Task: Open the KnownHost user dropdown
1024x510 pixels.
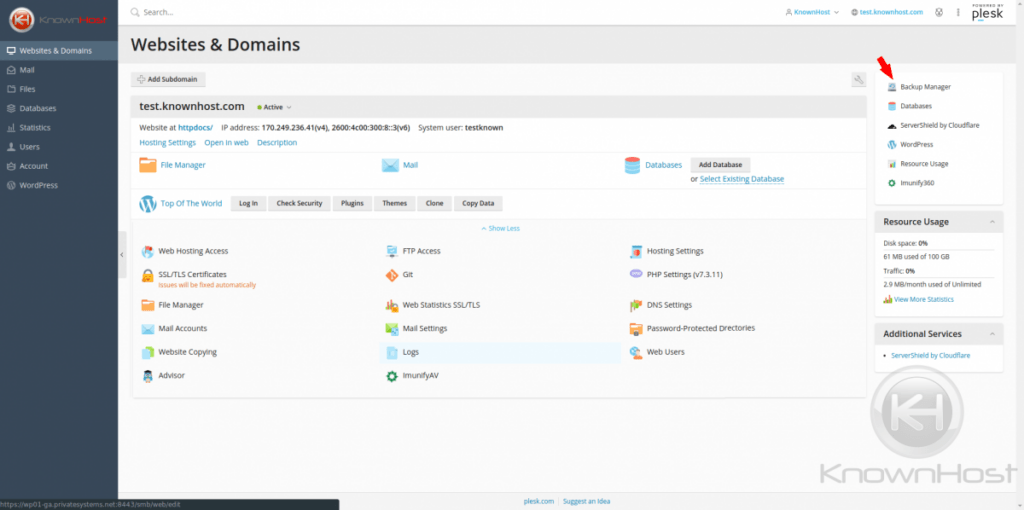Action: [812, 12]
